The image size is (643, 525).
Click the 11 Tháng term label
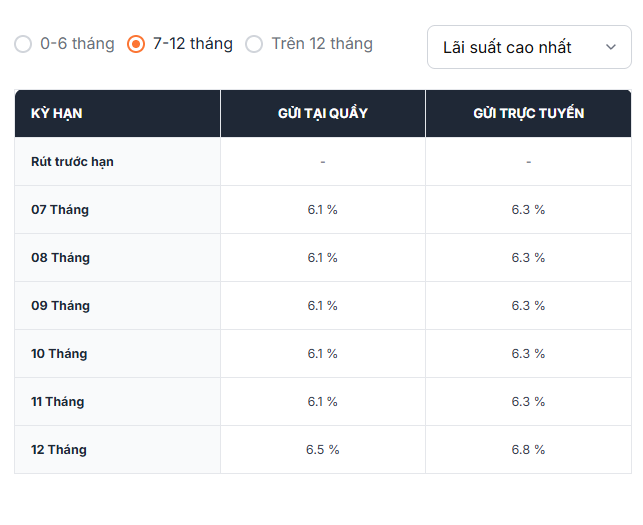[x=57, y=402]
